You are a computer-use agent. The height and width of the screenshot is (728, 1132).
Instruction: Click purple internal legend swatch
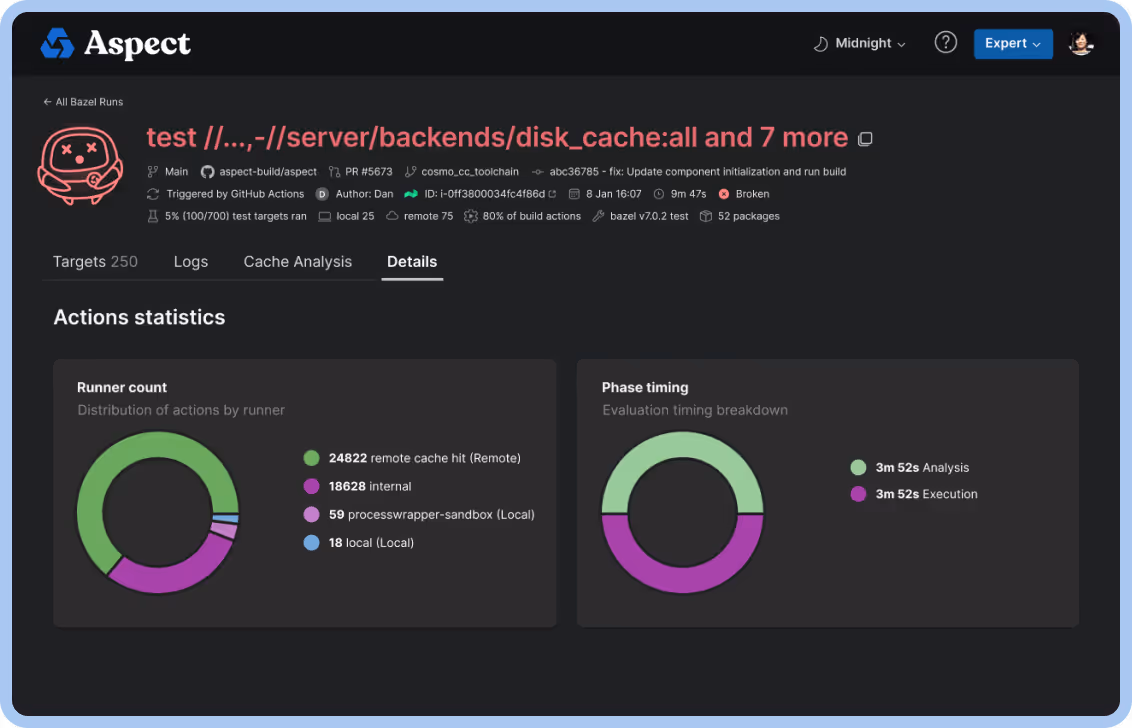click(x=311, y=486)
